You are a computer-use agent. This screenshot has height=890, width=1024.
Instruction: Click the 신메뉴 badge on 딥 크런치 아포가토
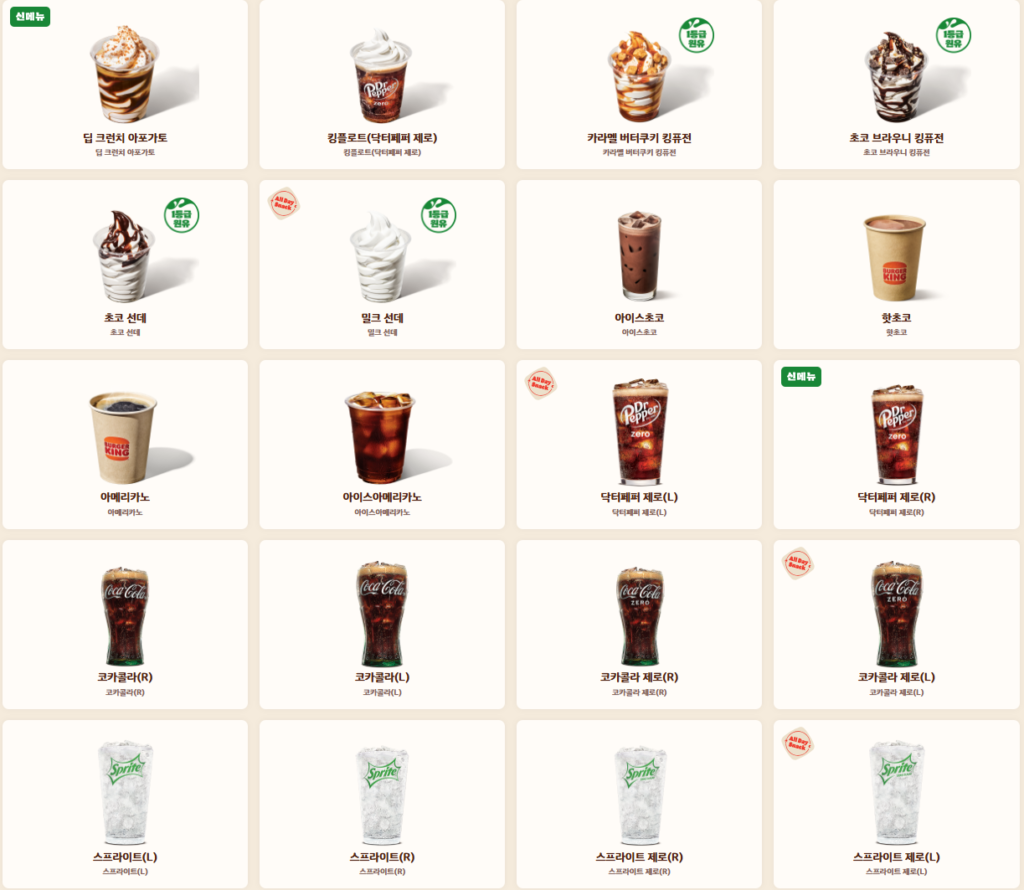[30, 16]
